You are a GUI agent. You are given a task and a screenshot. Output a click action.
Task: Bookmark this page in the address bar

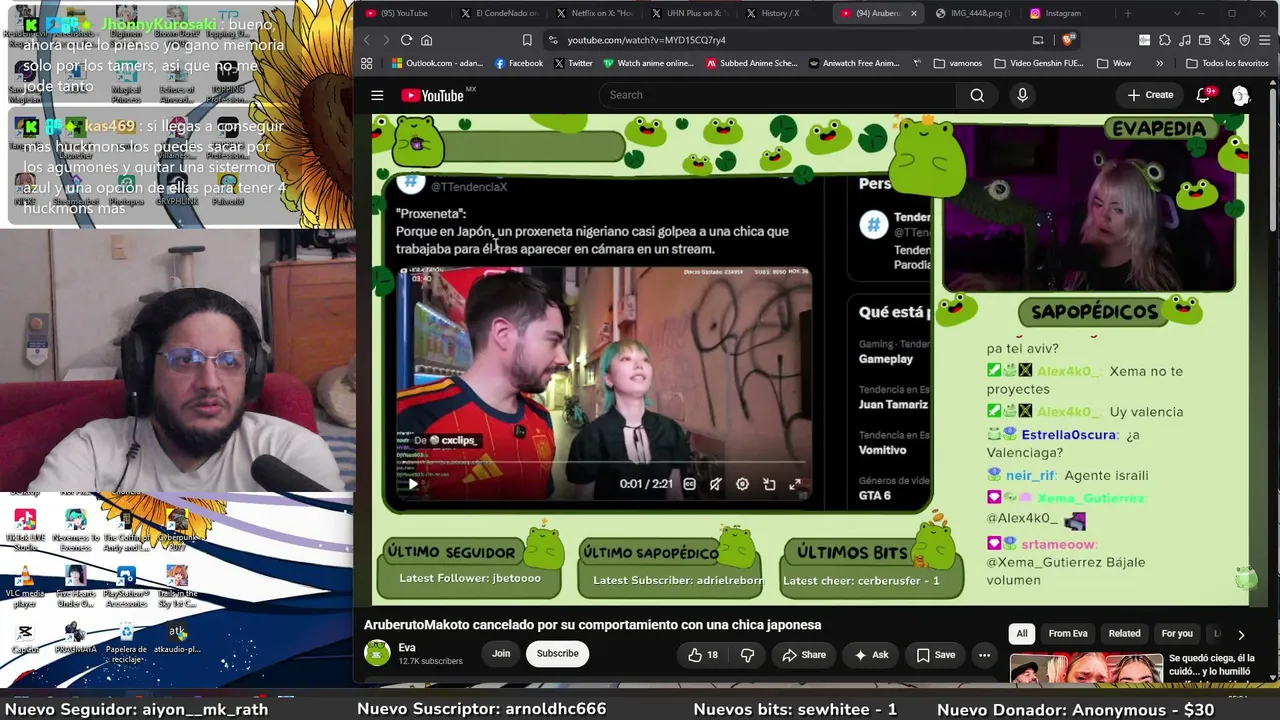527,40
